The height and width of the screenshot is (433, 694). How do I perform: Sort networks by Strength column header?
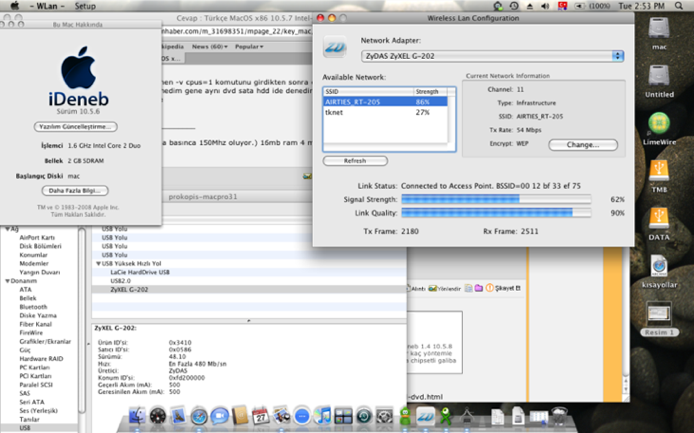pyautogui.click(x=430, y=92)
